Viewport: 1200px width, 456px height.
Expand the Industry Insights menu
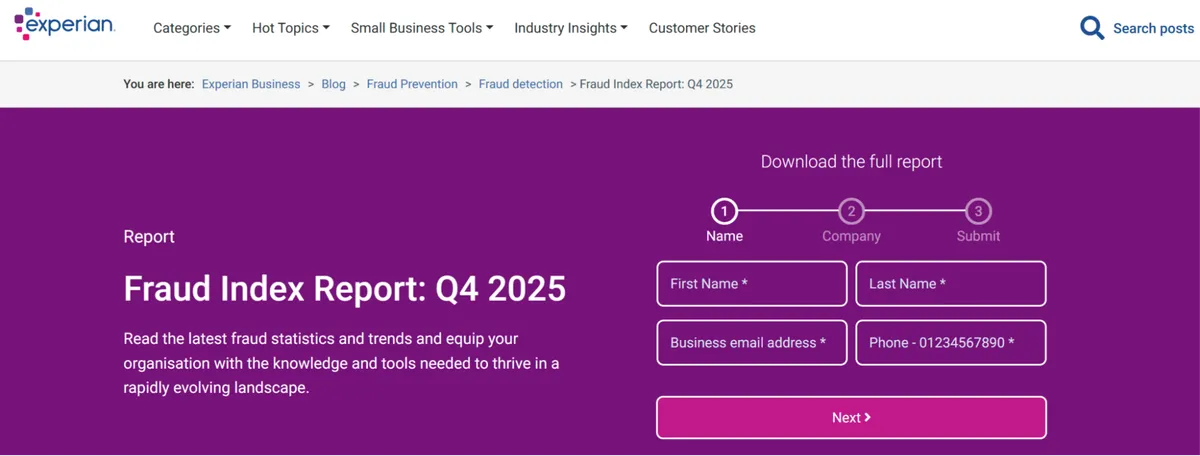pos(570,28)
